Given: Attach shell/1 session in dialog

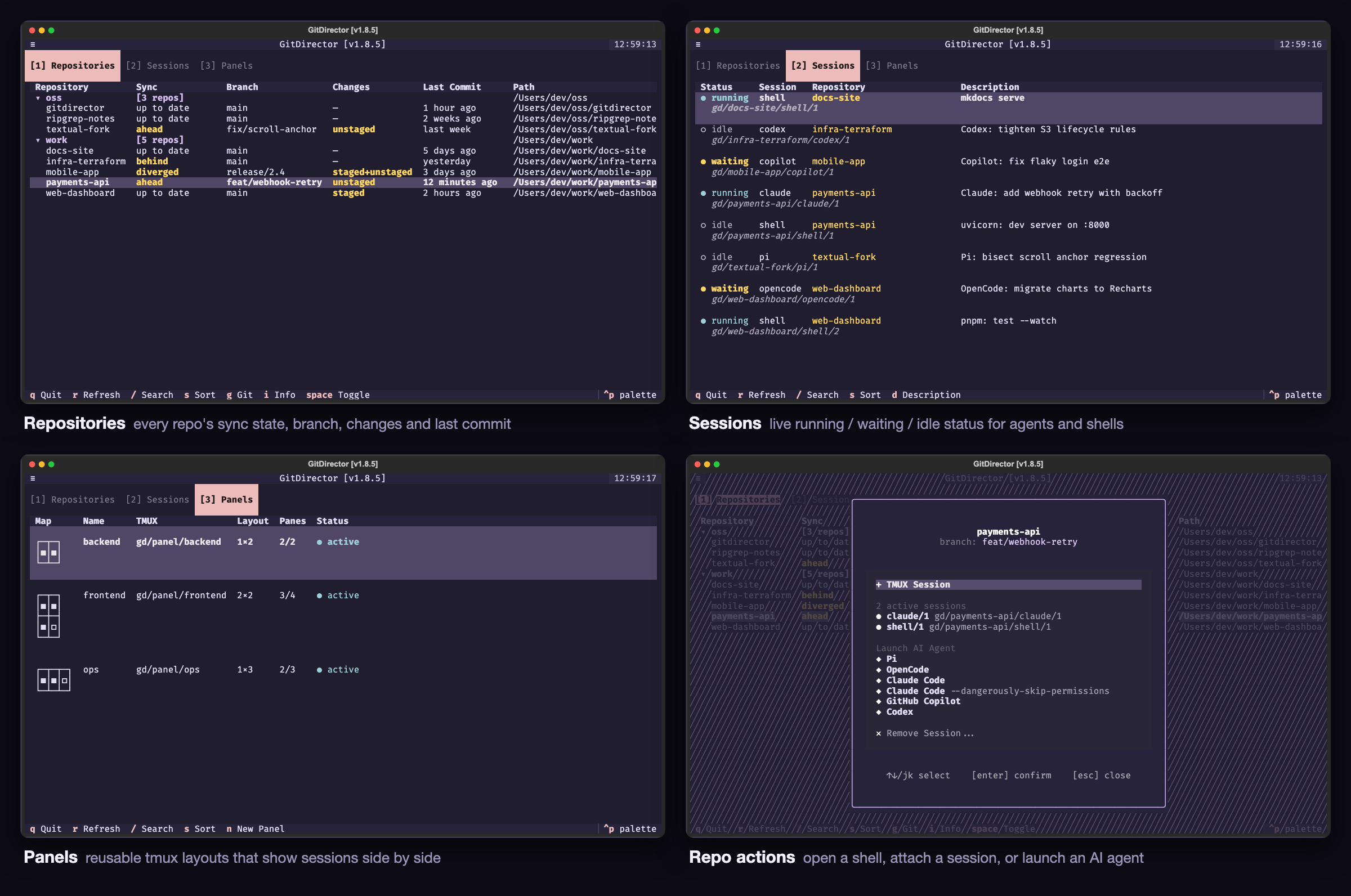Looking at the screenshot, I should tap(963, 627).
